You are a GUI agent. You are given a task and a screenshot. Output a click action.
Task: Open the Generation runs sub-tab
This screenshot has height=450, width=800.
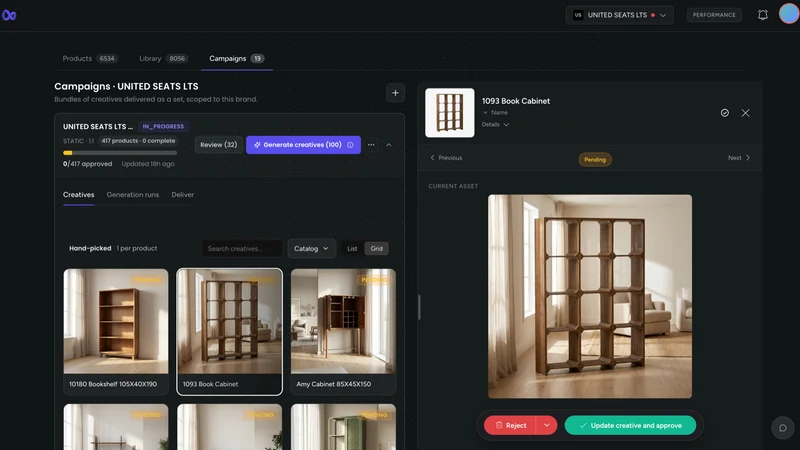tap(133, 195)
